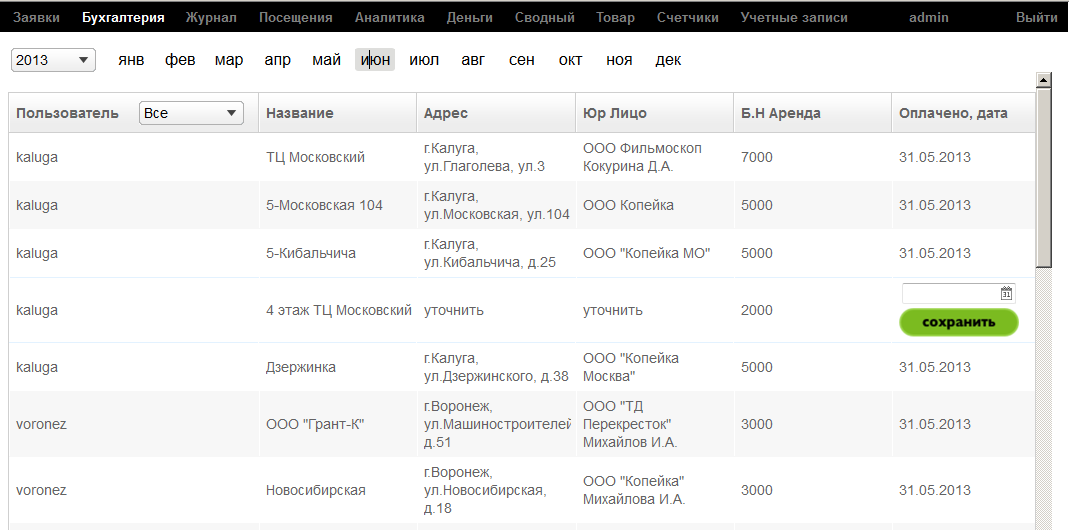Click Выйти to log out
The height and width of the screenshot is (530, 1069).
tap(1036, 18)
